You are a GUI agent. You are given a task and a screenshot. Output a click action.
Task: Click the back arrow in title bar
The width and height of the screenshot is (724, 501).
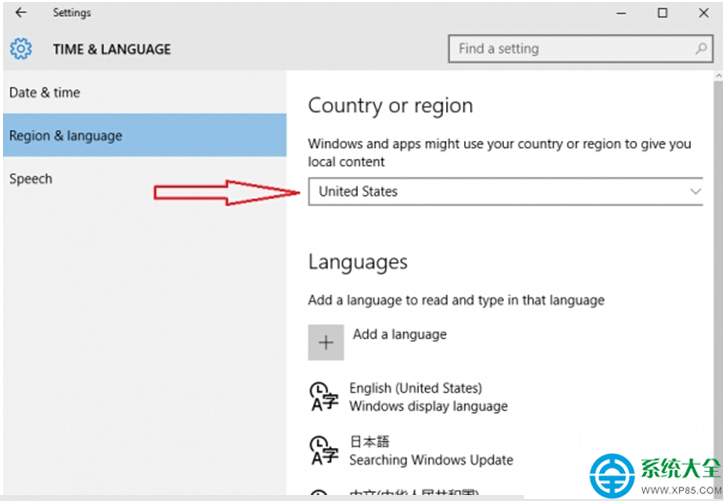21,12
